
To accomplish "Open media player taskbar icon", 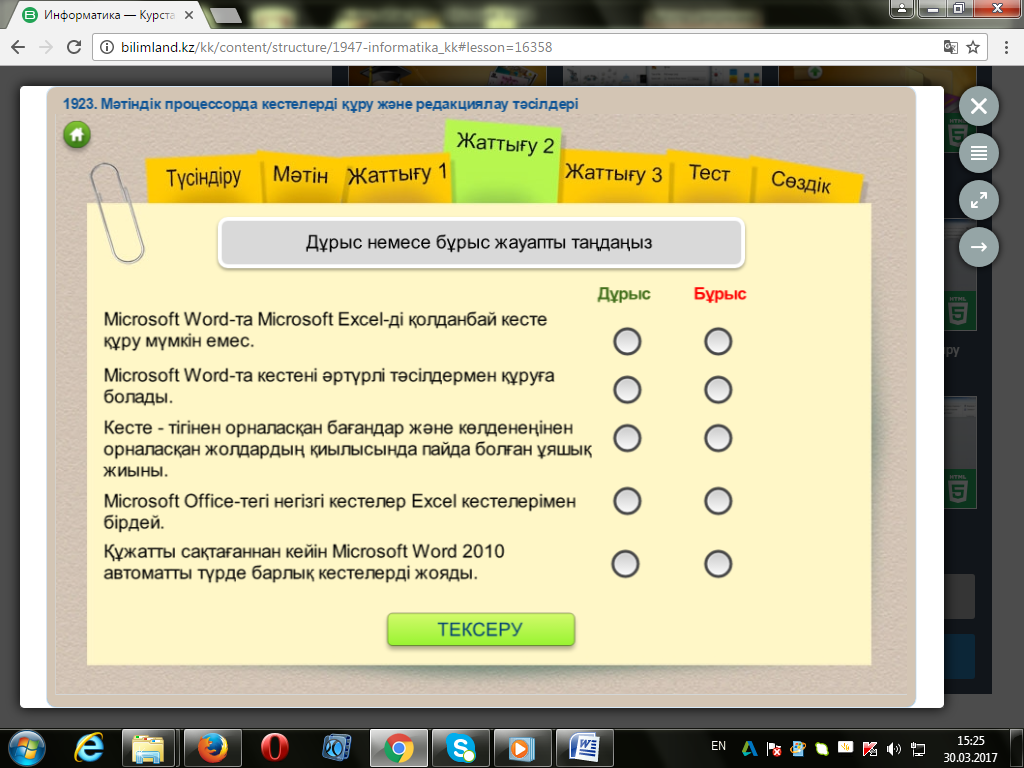I will click(522, 748).
